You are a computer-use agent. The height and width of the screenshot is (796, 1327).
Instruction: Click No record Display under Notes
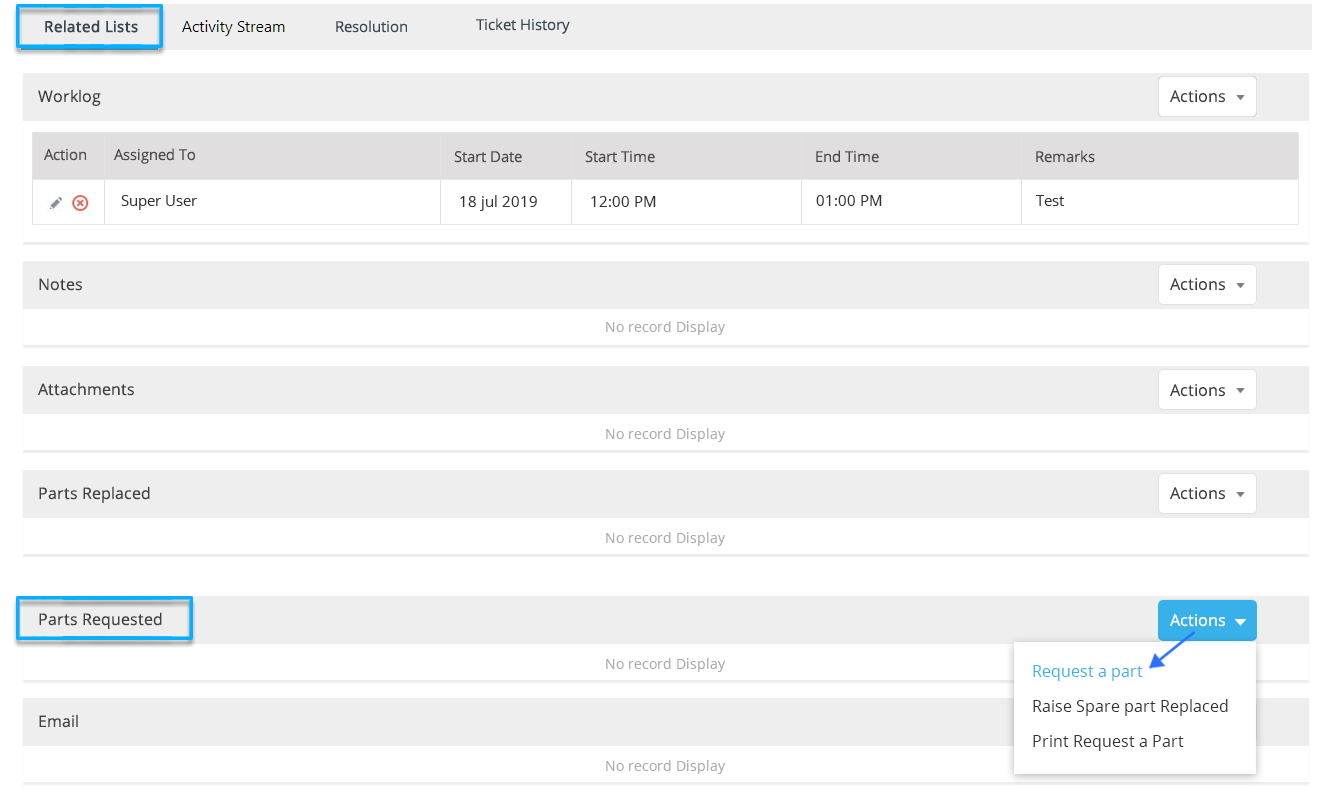point(665,327)
